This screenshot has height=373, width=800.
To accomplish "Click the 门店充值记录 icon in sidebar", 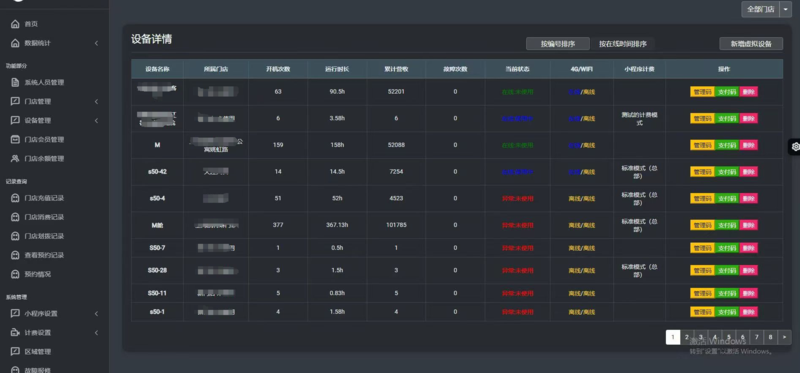I will (15, 198).
